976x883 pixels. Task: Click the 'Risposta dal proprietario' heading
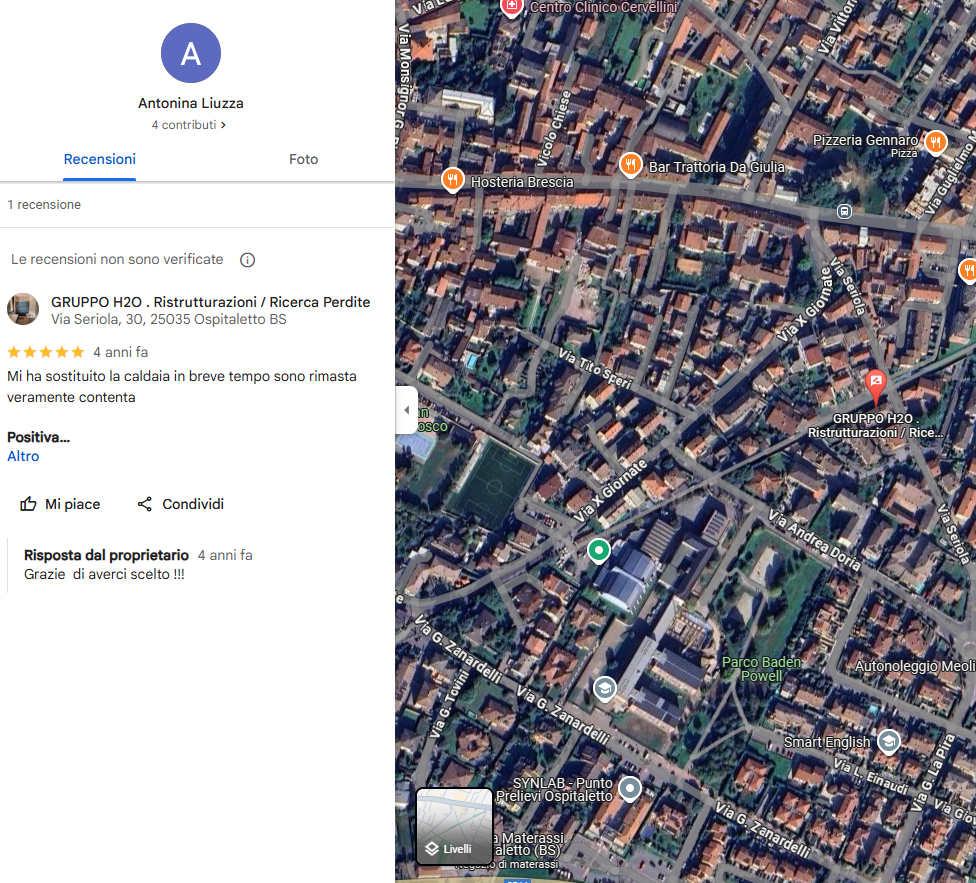click(x=106, y=555)
